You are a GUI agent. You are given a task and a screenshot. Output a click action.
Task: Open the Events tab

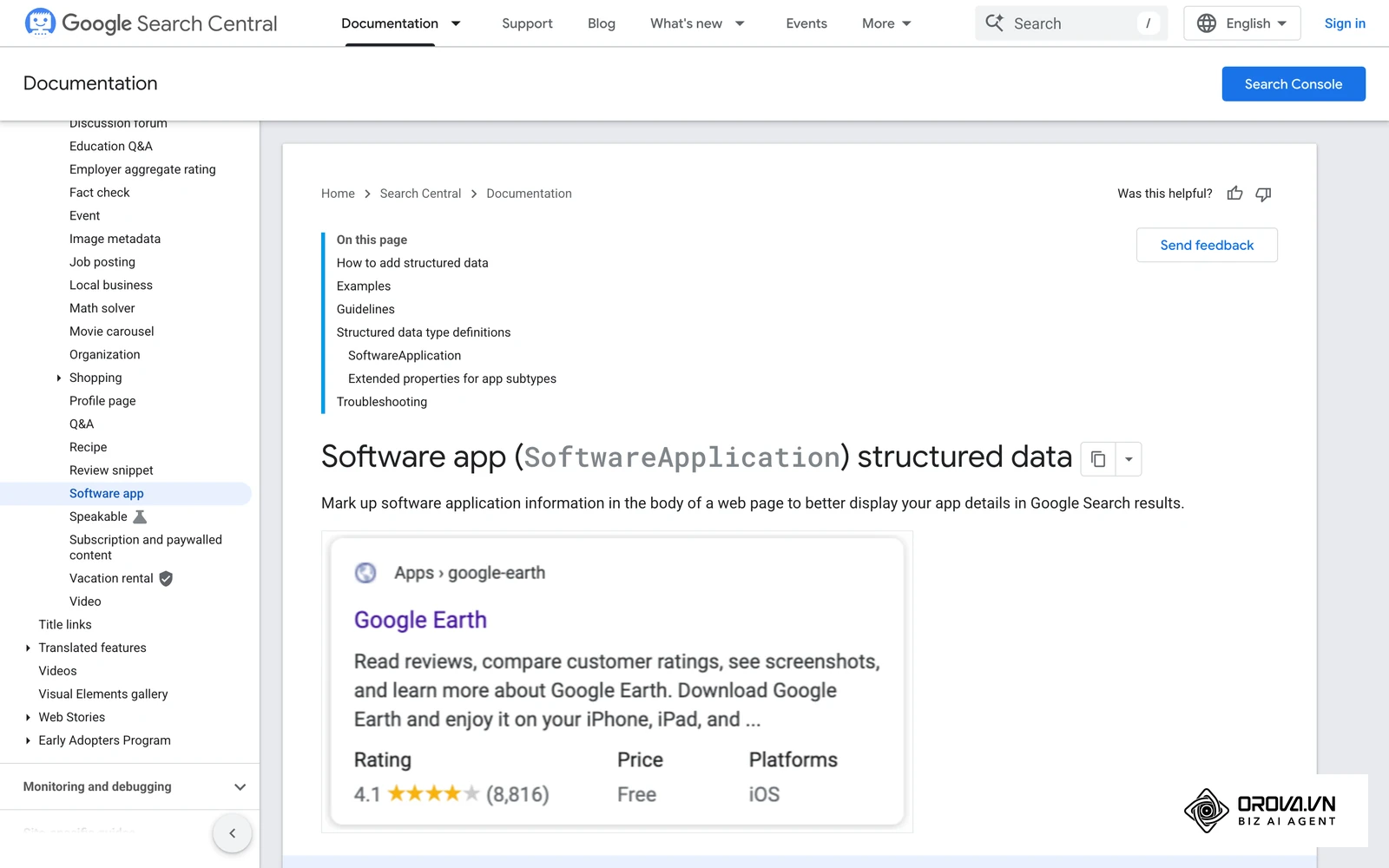[x=806, y=23]
